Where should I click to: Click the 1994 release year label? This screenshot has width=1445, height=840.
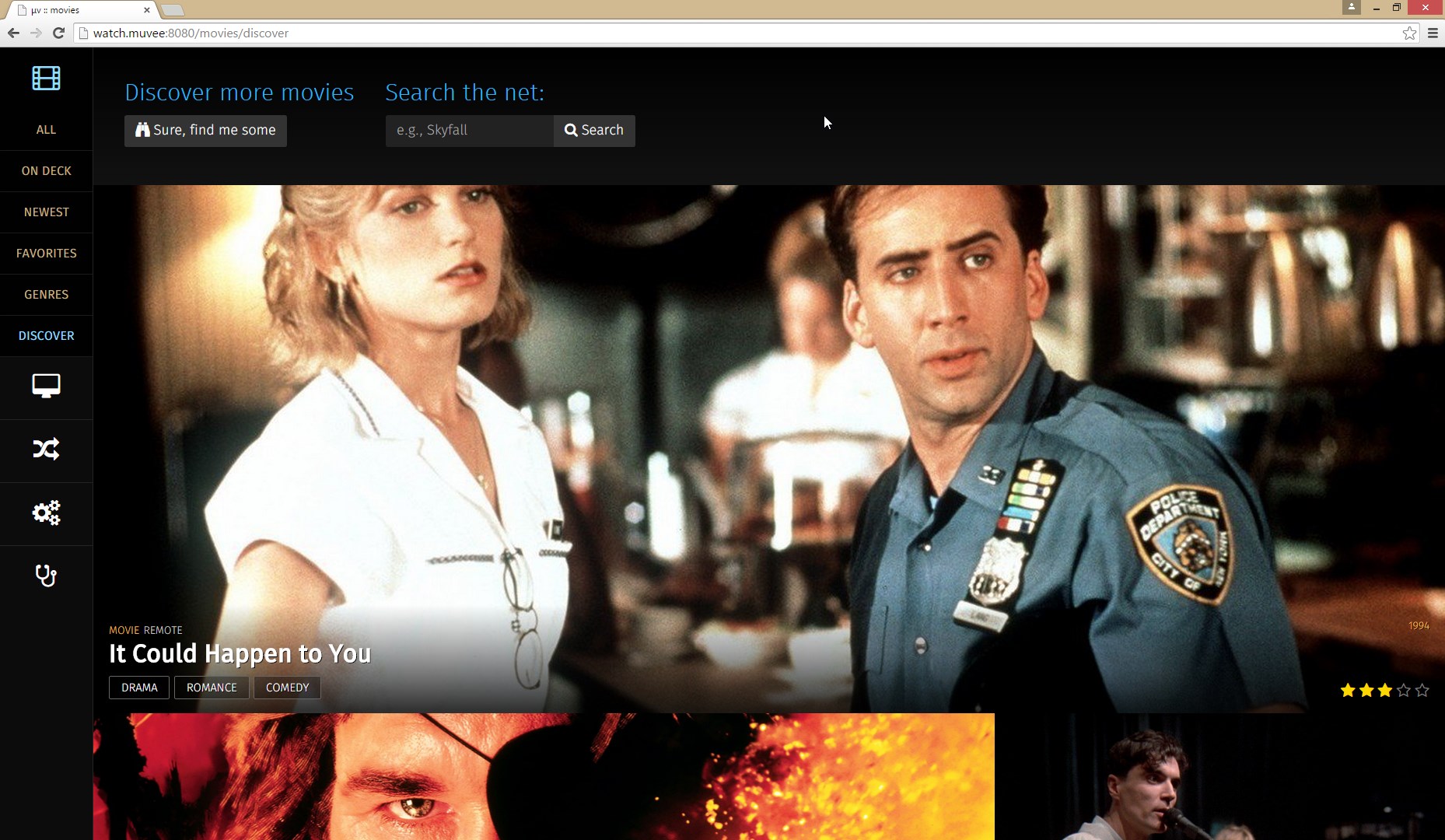[1419, 625]
